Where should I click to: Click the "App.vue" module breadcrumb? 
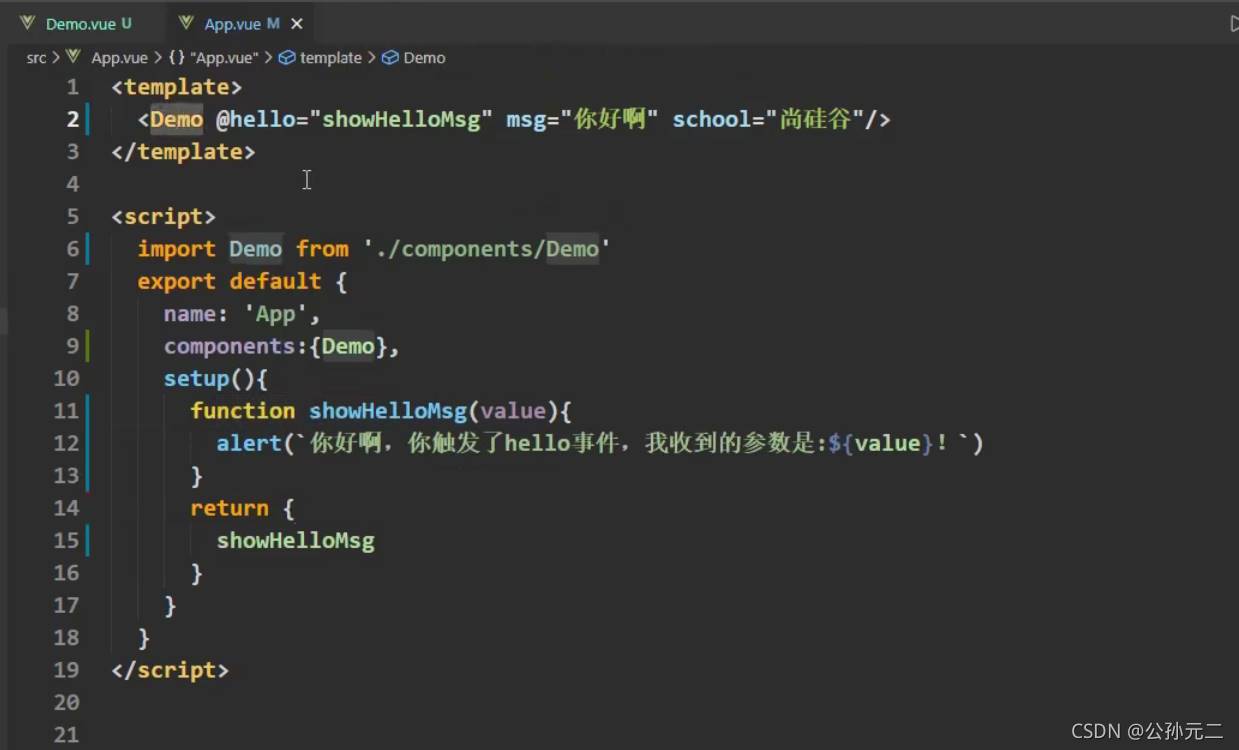pyautogui.click(x=224, y=58)
